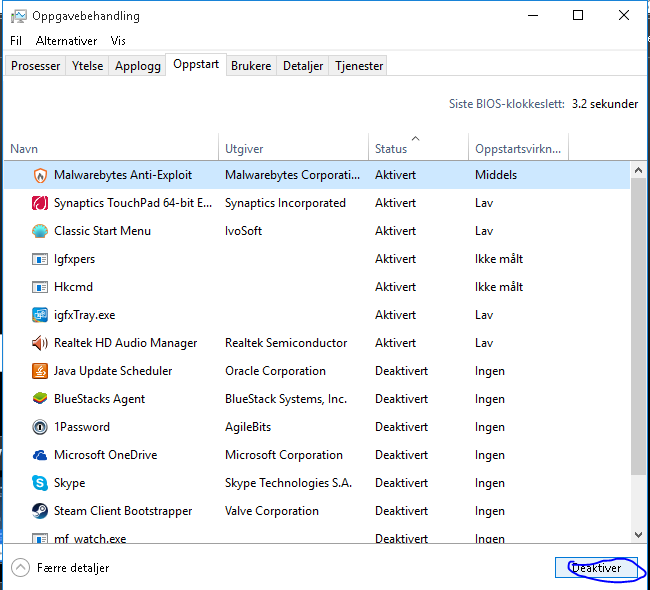Click the Java Update Scheduler icon
This screenshot has width=650, height=590.
coord(40,371)
